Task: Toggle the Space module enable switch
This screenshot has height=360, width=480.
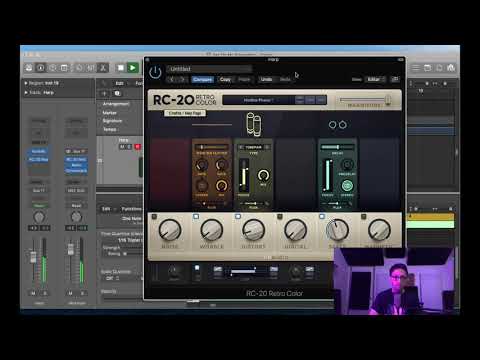Action: click(x=322, y=217)
